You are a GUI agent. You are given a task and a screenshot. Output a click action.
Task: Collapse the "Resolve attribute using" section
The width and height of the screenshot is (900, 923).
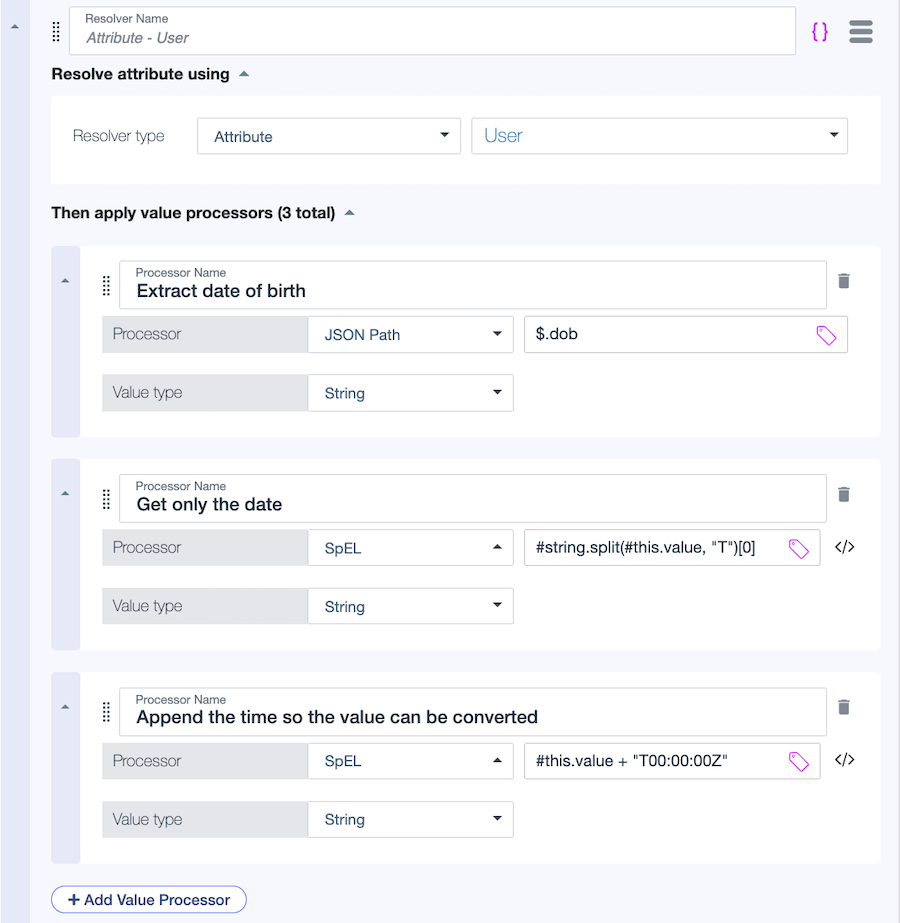point(245,73)
